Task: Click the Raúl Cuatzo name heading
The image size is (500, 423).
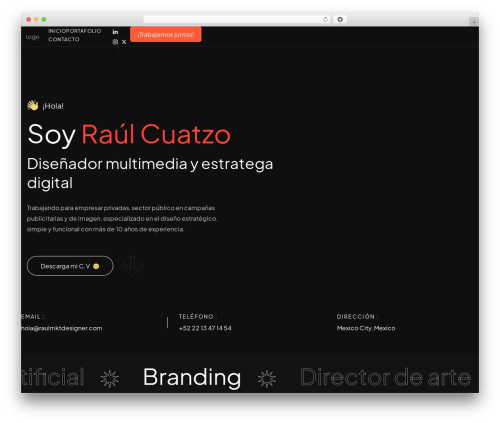Action: pyautogui.click(x=156, y=135)
